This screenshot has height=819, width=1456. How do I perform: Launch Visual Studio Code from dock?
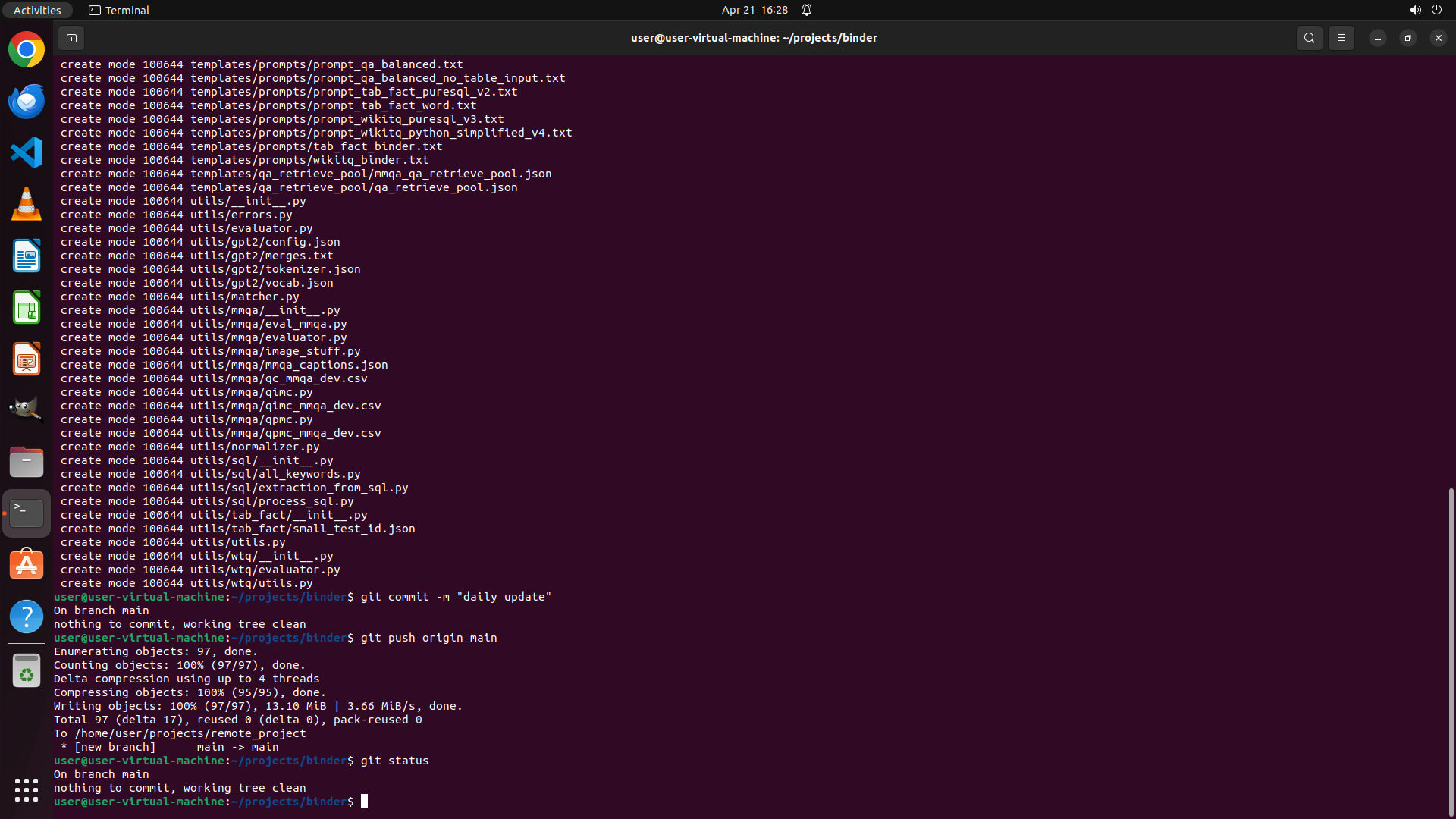pyautogui.click(x=27, y=152)
